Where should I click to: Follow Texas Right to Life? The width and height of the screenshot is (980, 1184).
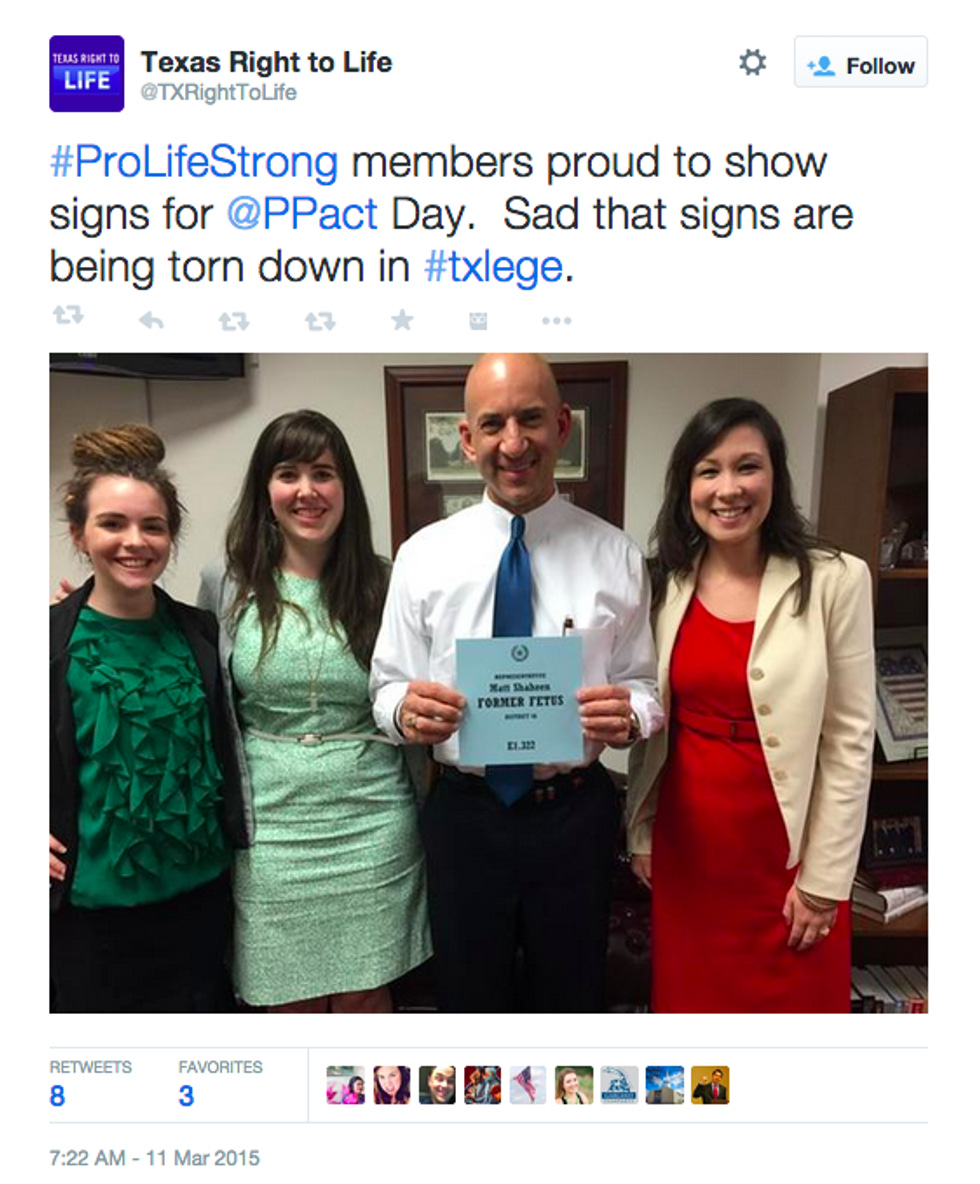coord(860,63)
